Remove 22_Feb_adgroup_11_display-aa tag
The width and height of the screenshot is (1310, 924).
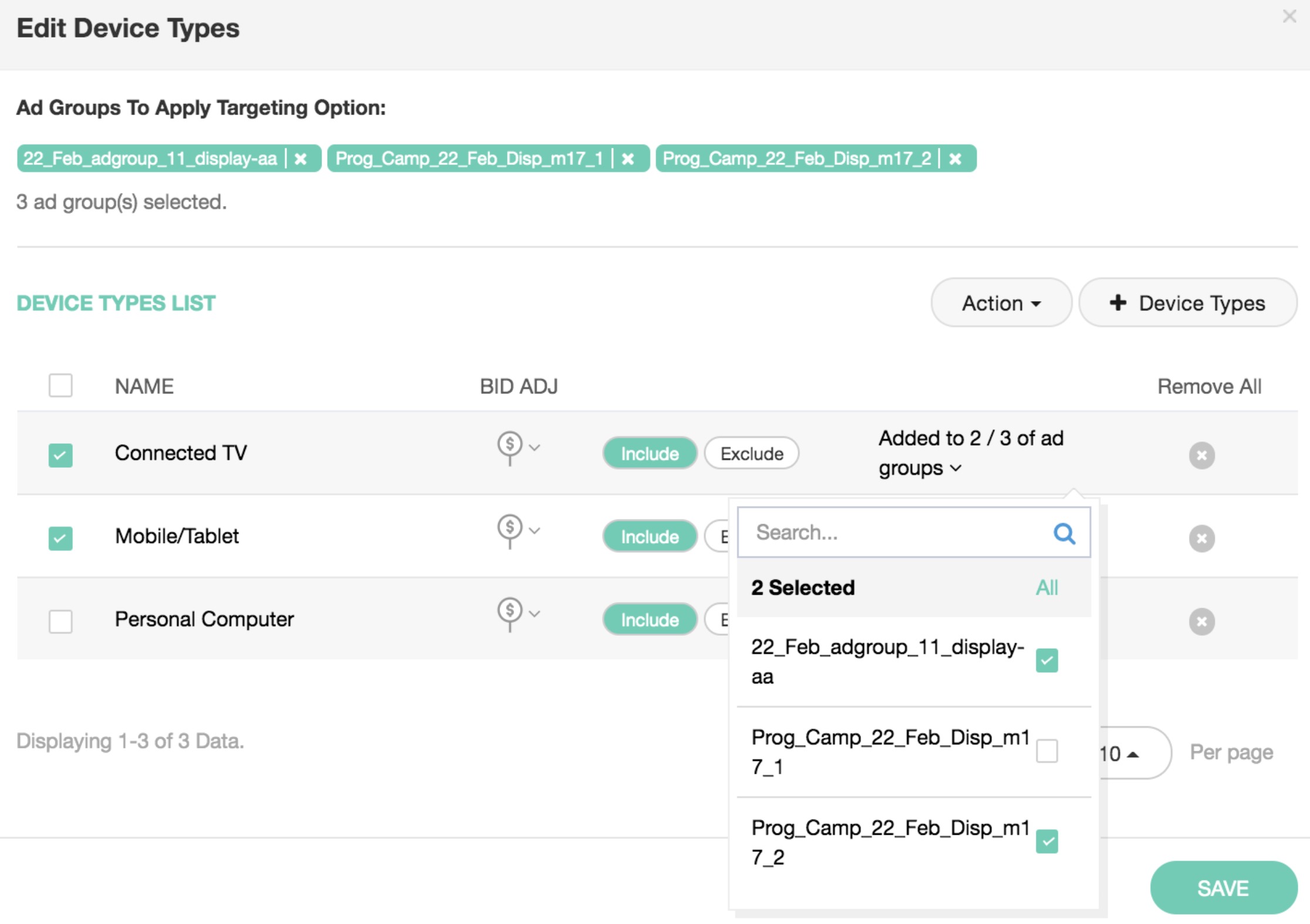tap(301, 159)
